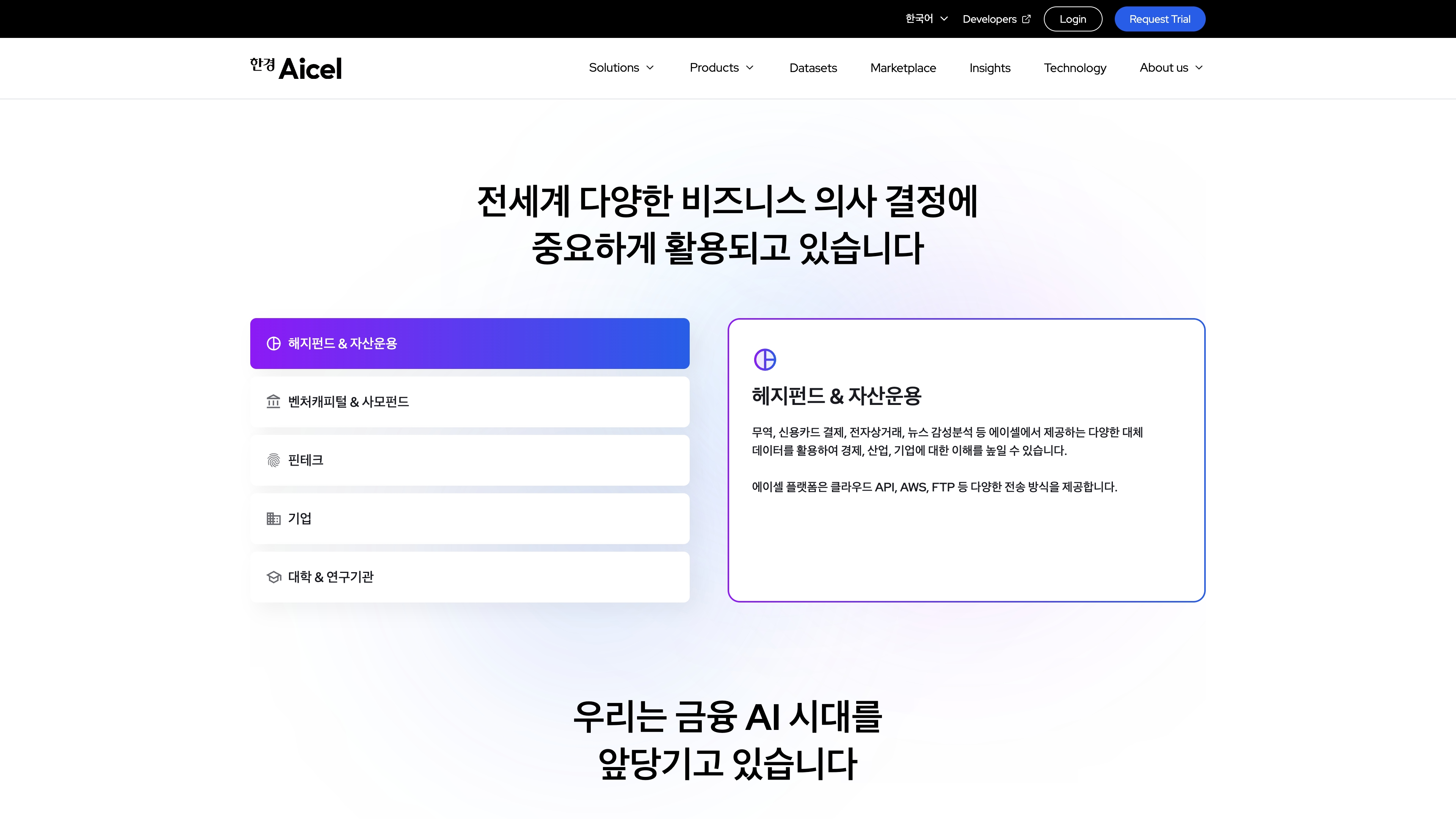1456x819 pixels.
Task: Expand the Solutions menu chevron
Action: [650, 68]
